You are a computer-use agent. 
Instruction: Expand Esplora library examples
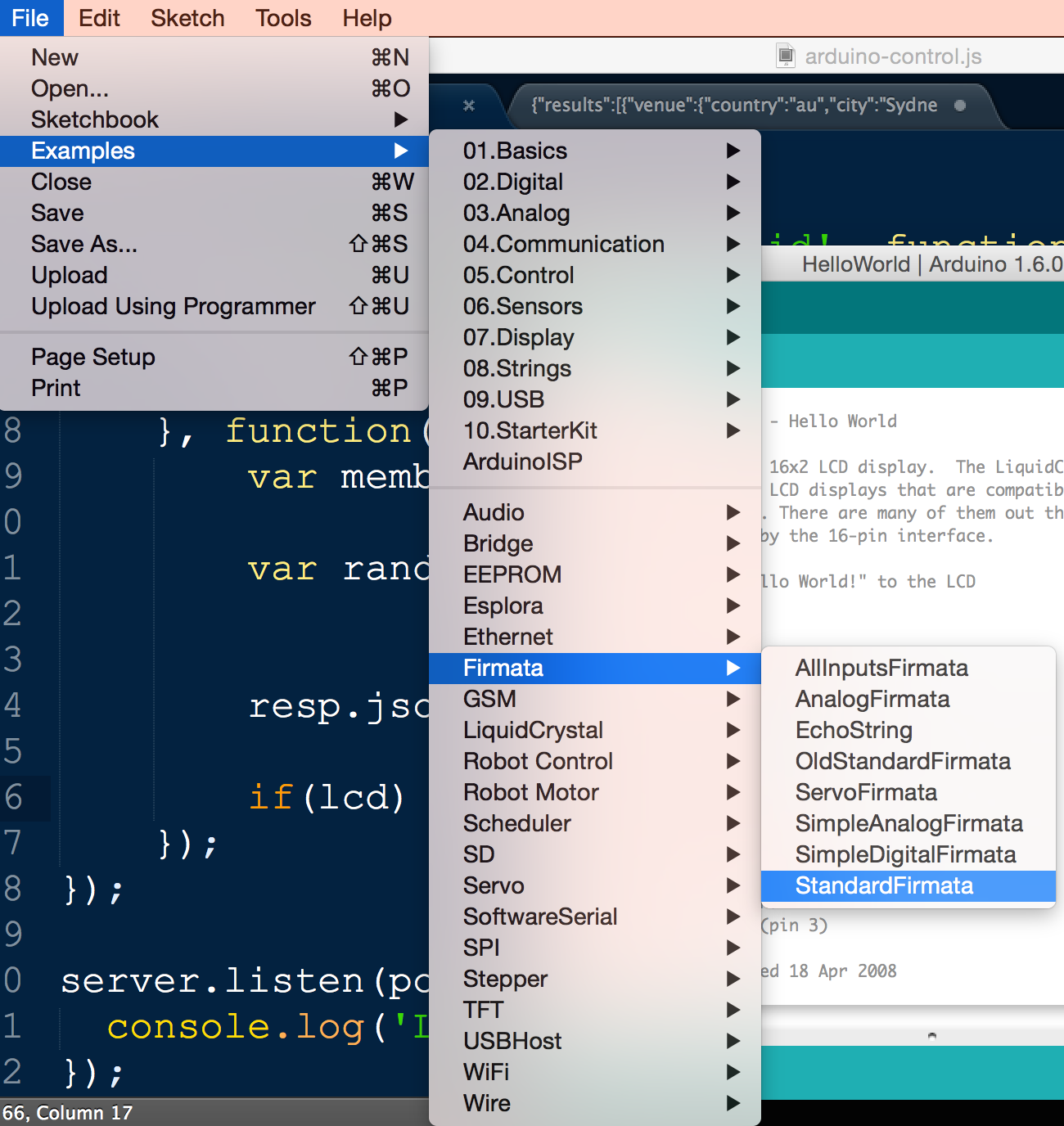(x=595, y=606)
